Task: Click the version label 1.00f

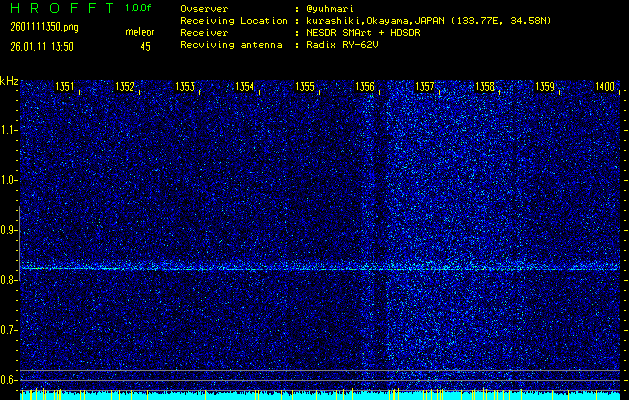Action: pyautogui.click(x=138, y=8)
